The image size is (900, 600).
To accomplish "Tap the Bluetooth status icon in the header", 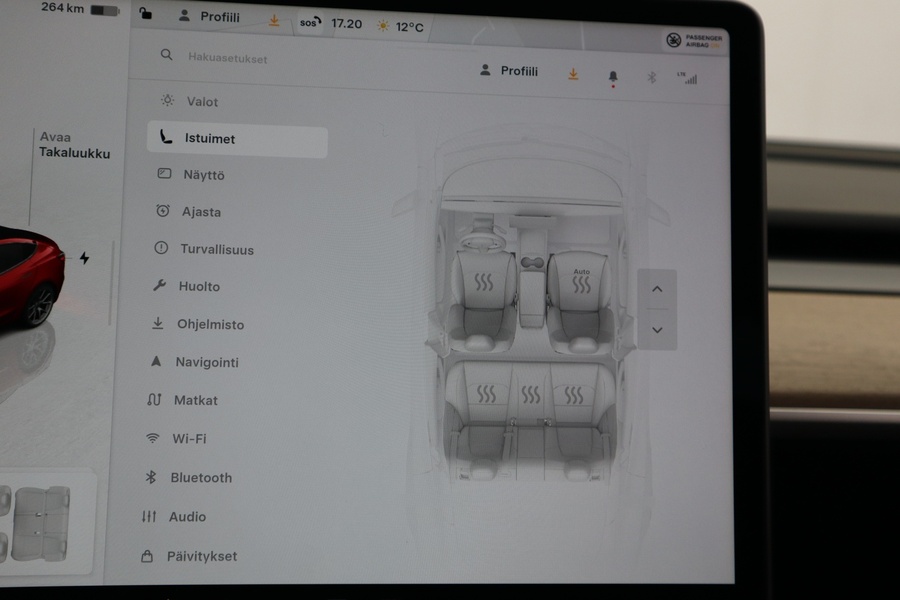I will [x=652, y=77].
